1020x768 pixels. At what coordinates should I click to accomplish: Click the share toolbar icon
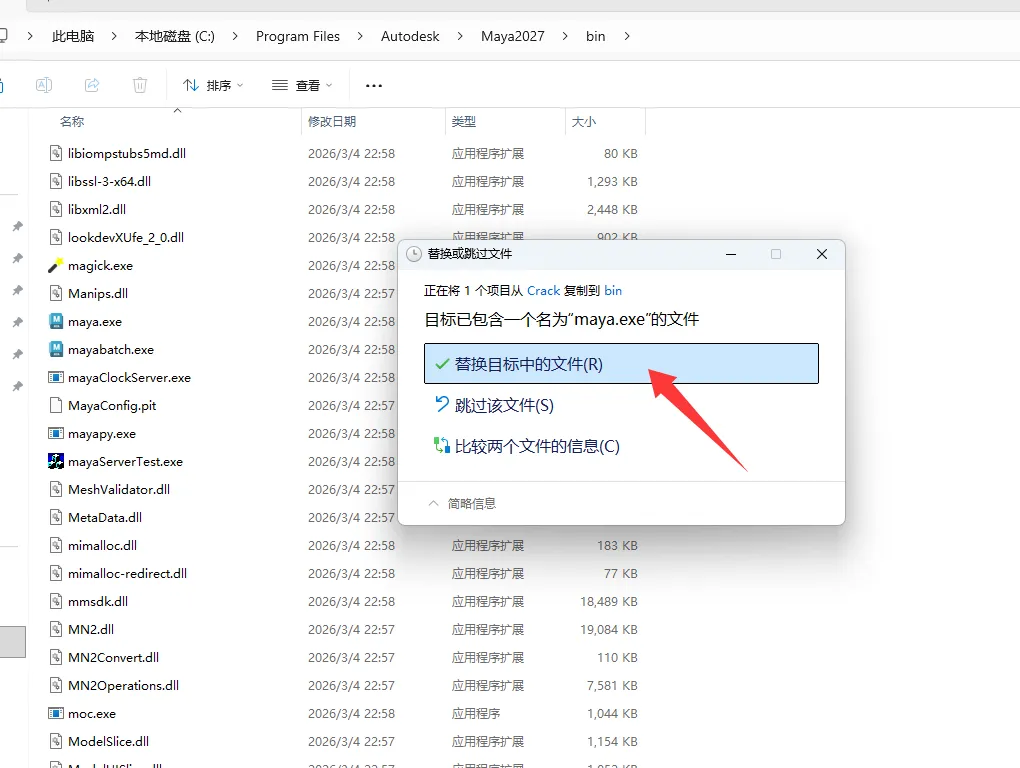click(x=92, y=85)
